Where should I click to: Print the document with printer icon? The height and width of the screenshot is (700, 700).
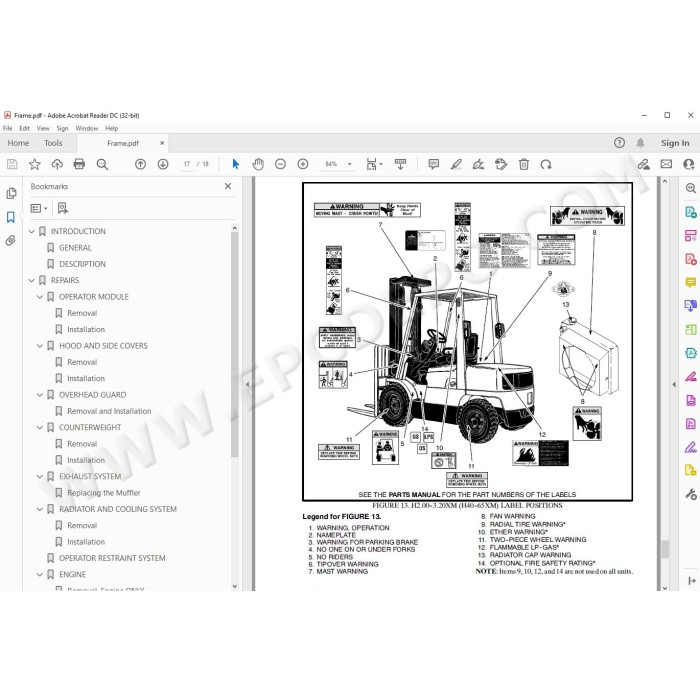point(79,164)
